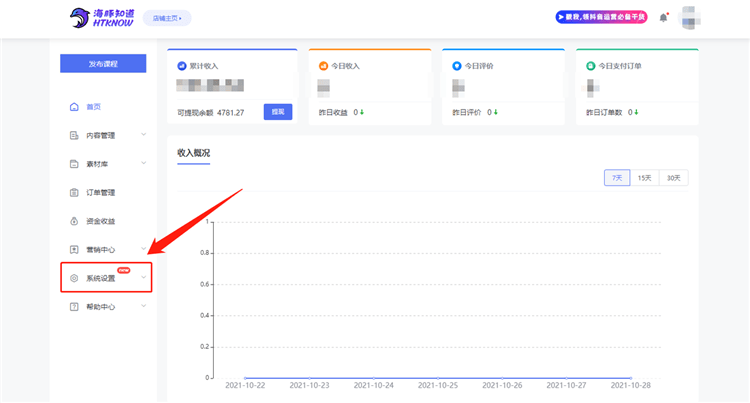Click the notification bell icon
Viewport: 750px width, 403px height.
click(663, 18)
